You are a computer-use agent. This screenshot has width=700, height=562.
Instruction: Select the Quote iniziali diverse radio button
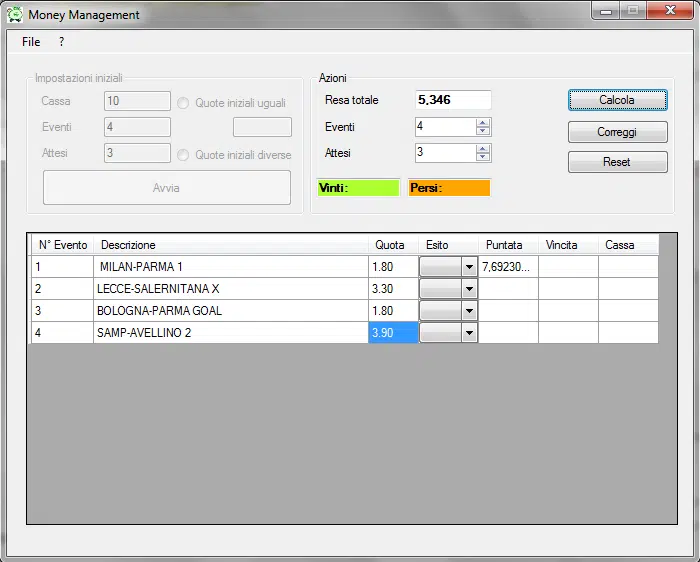[x=183, y=155]
